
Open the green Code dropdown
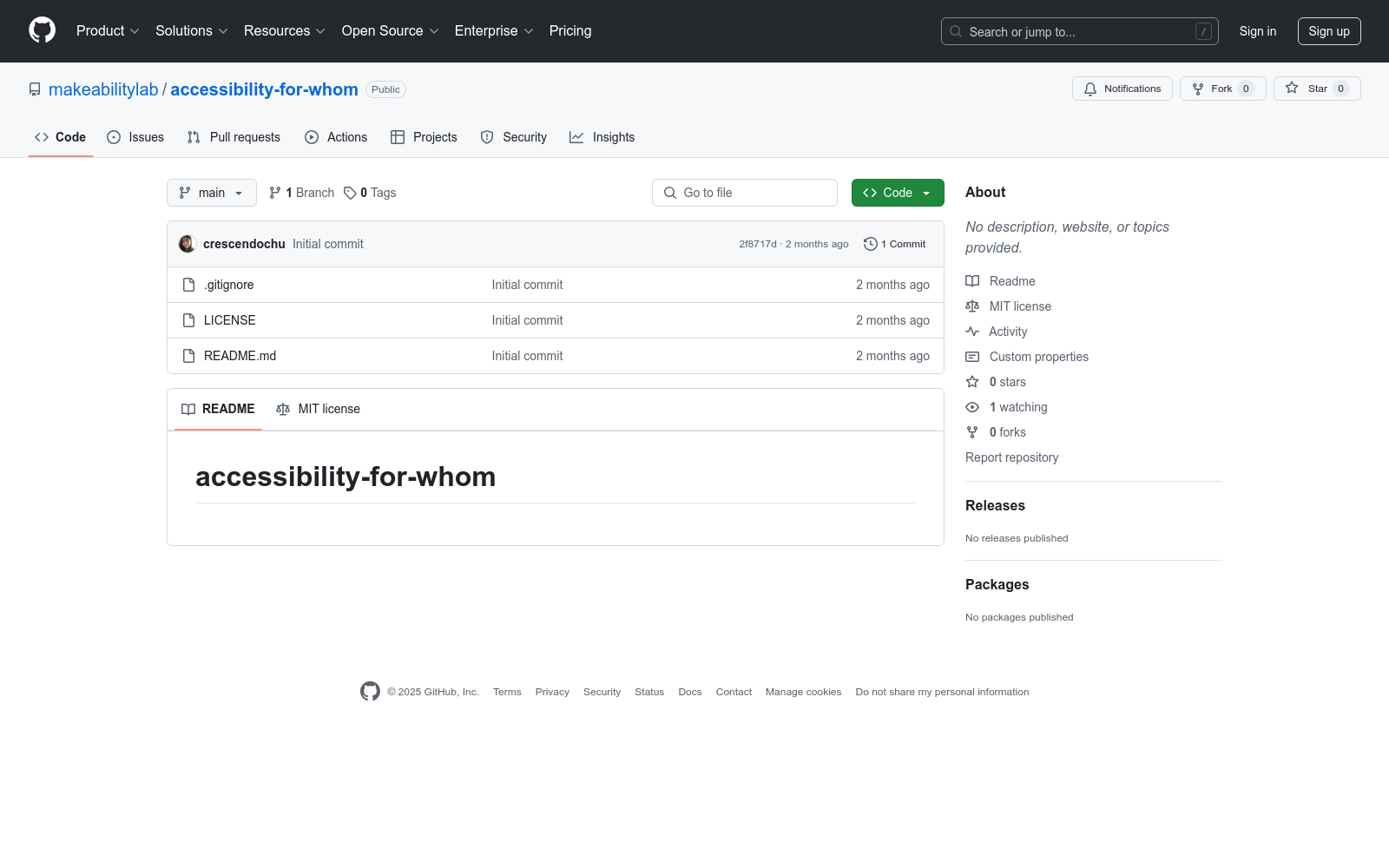(897, 193)
